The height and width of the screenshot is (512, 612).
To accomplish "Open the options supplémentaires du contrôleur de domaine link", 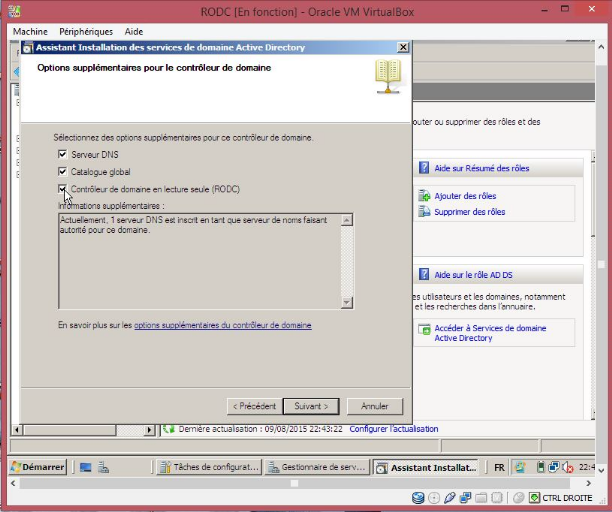I will coord(223,325).
